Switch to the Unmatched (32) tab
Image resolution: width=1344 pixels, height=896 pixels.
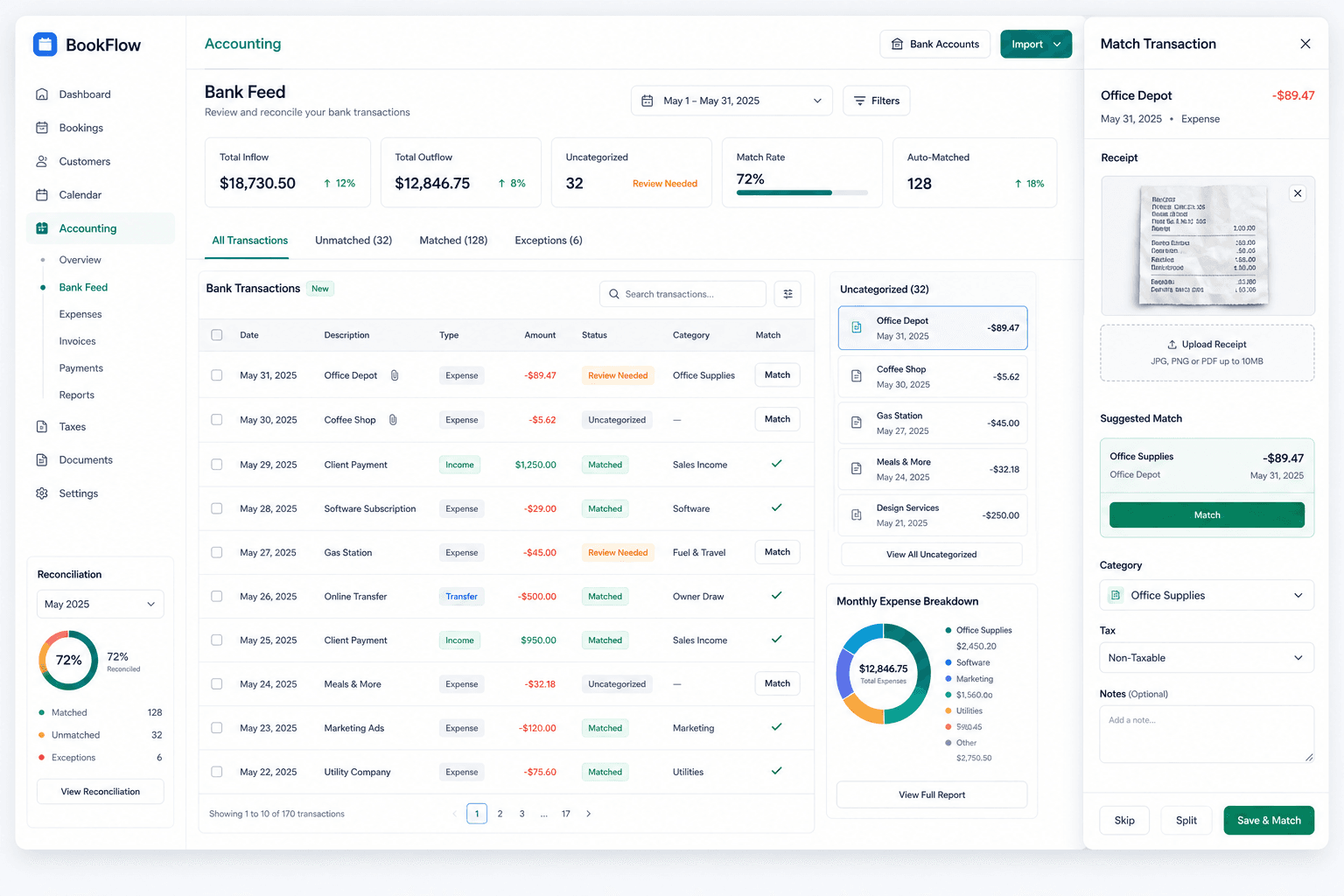click(x=353, y=241)
